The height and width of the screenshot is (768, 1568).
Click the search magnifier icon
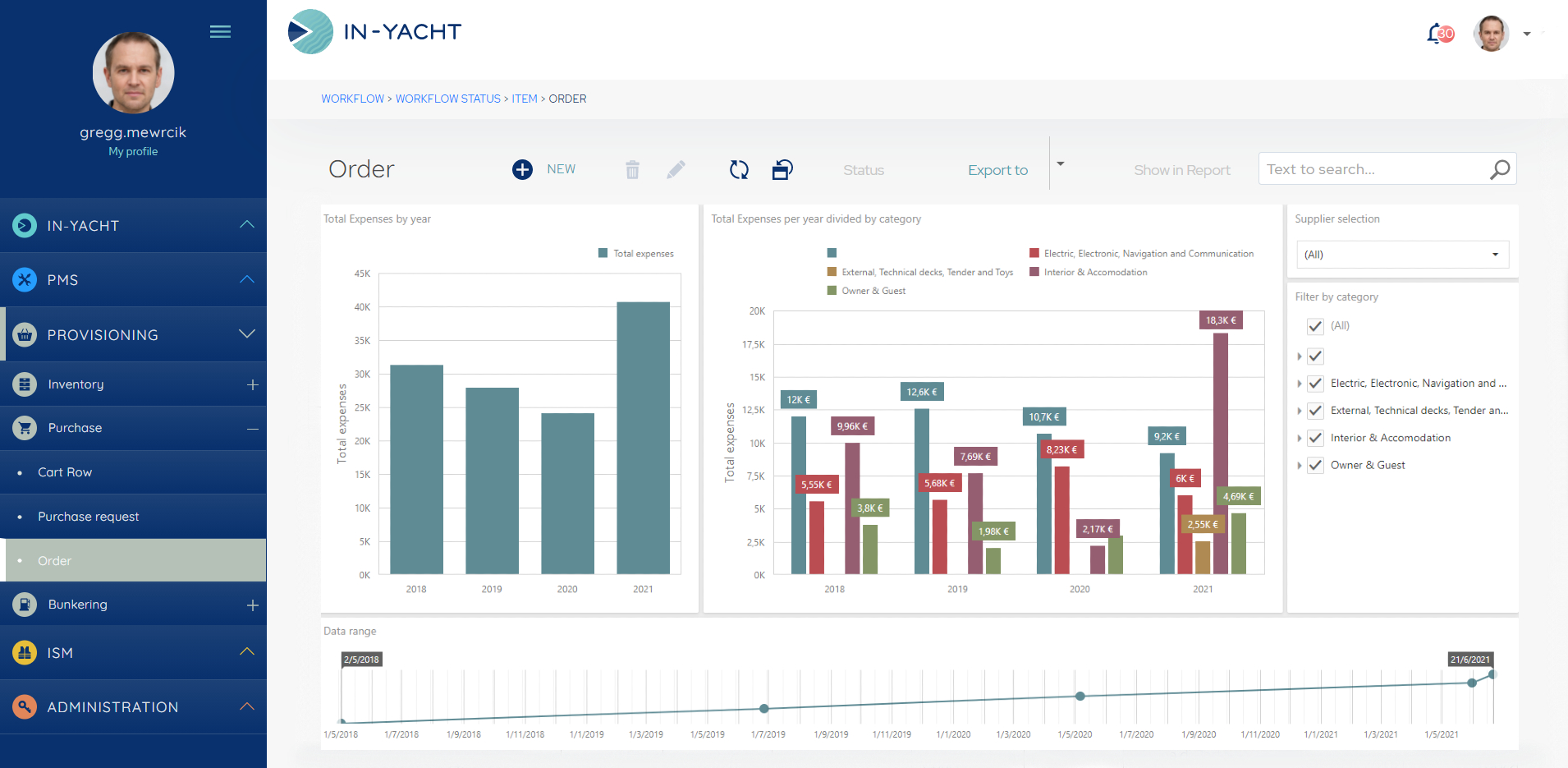pyautogui.click(x=1499, y=169)
